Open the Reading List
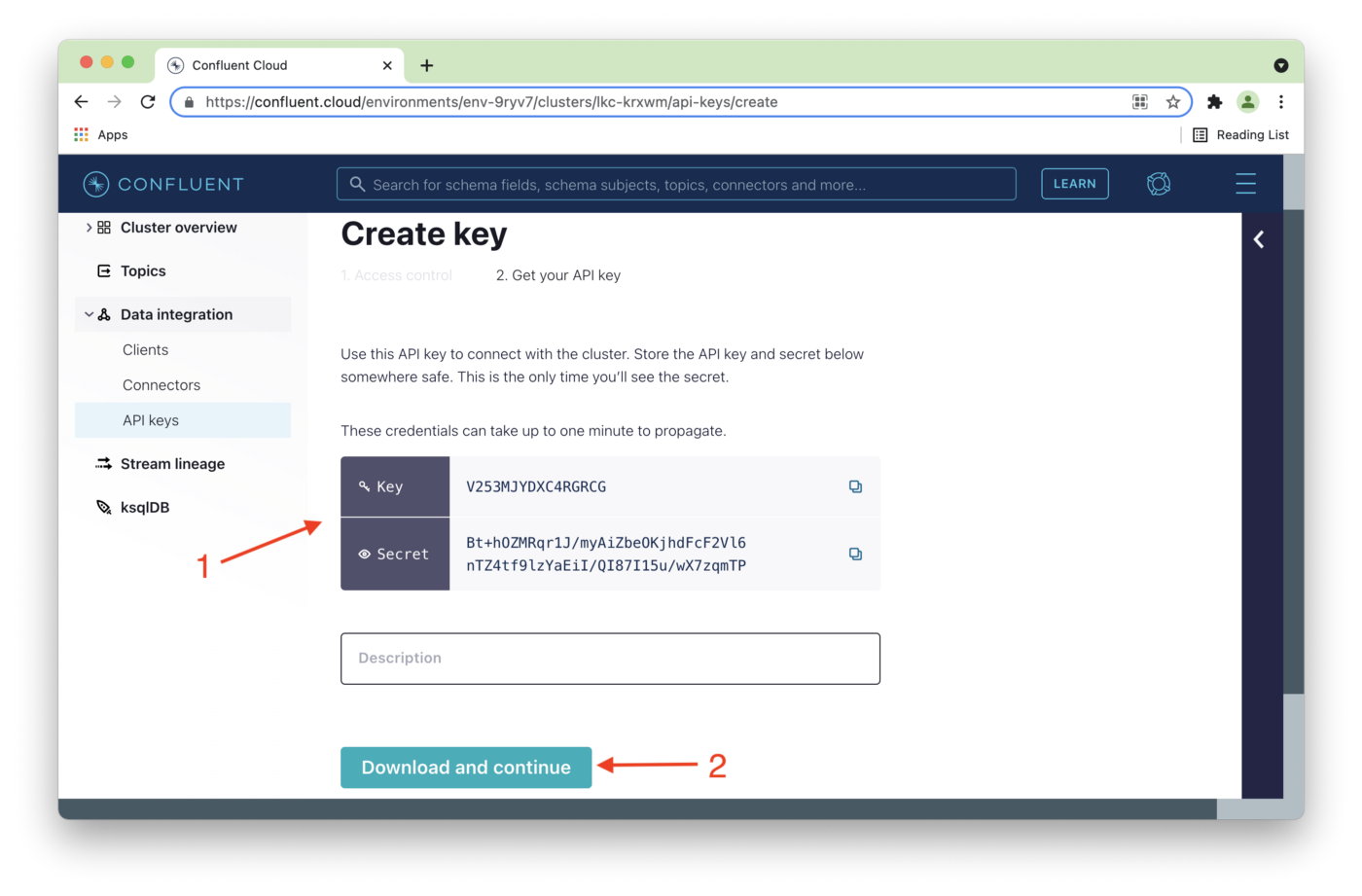The image size is (1362, 896). click(1241, 134)
